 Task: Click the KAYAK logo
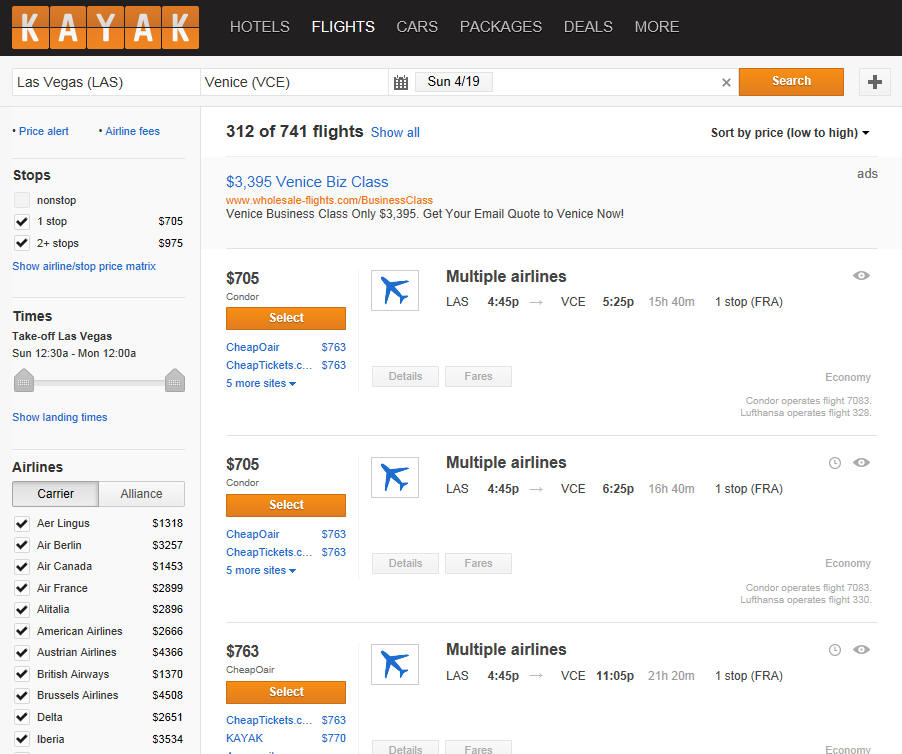coord(105,28)
